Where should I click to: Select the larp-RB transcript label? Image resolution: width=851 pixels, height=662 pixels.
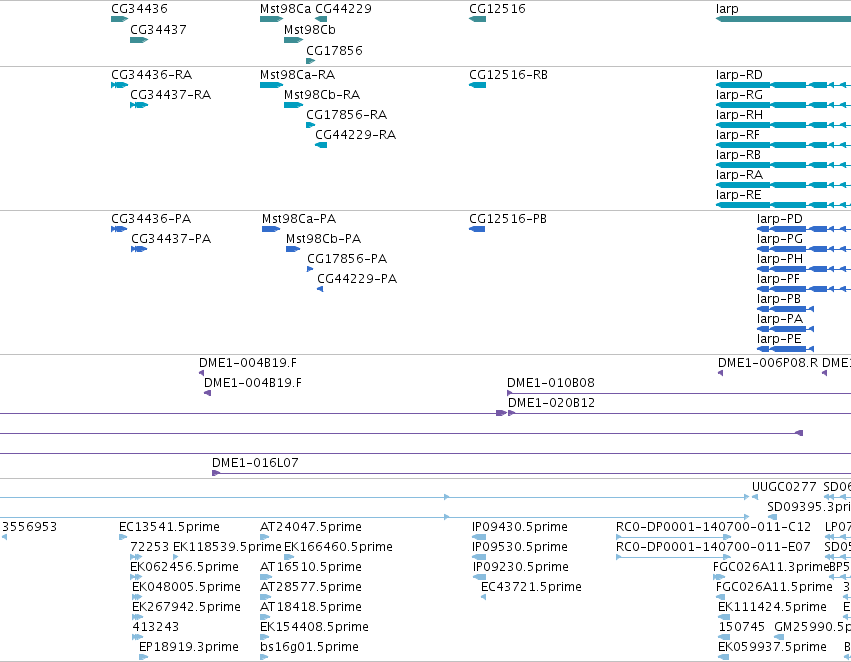tap(738, 155)
